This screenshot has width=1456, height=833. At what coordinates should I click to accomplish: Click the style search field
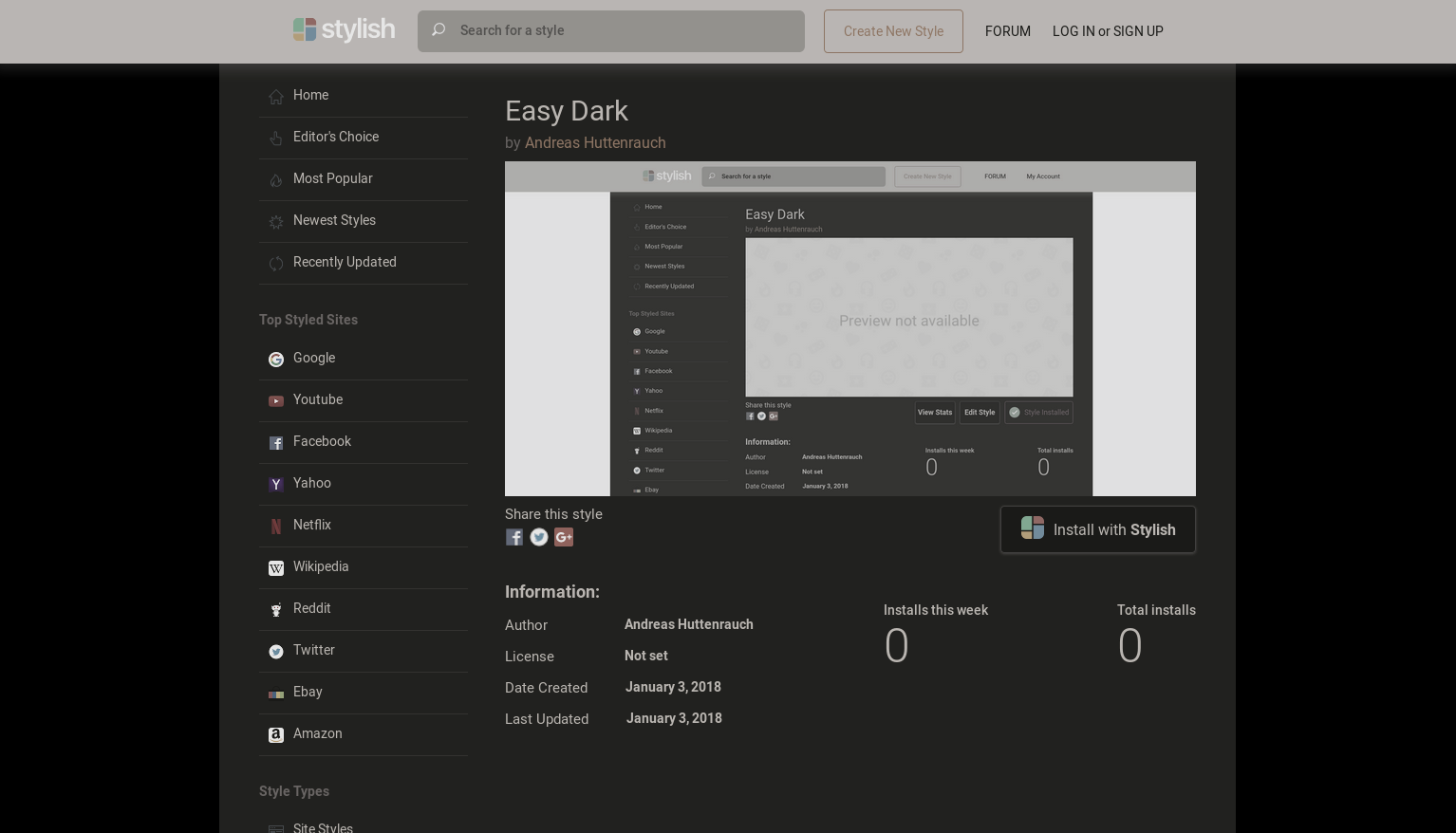(x=610, y=31)
